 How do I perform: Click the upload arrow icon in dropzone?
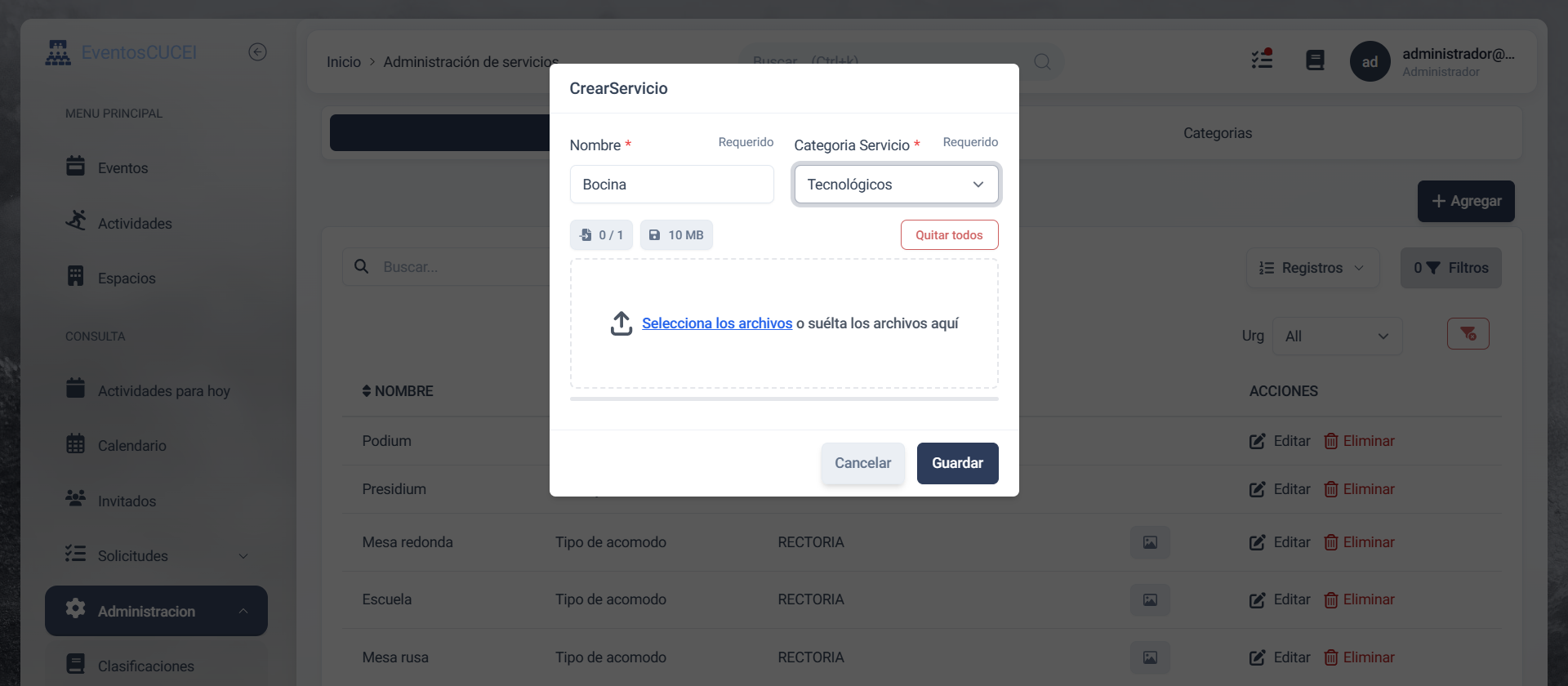[621, 323]
